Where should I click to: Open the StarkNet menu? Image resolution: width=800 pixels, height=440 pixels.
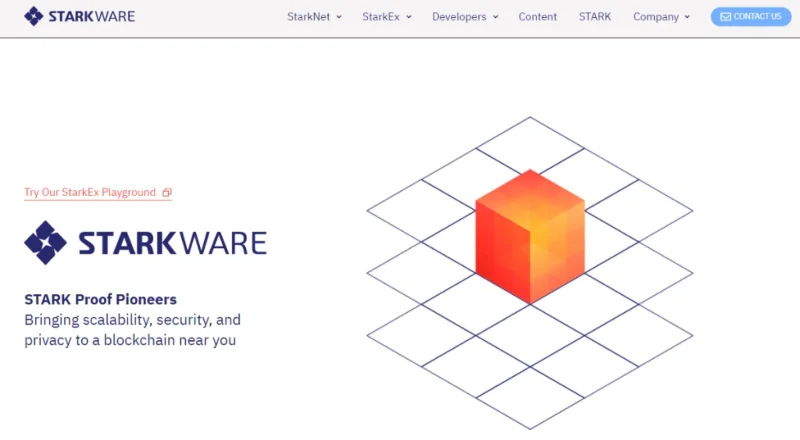pos(308,17)
